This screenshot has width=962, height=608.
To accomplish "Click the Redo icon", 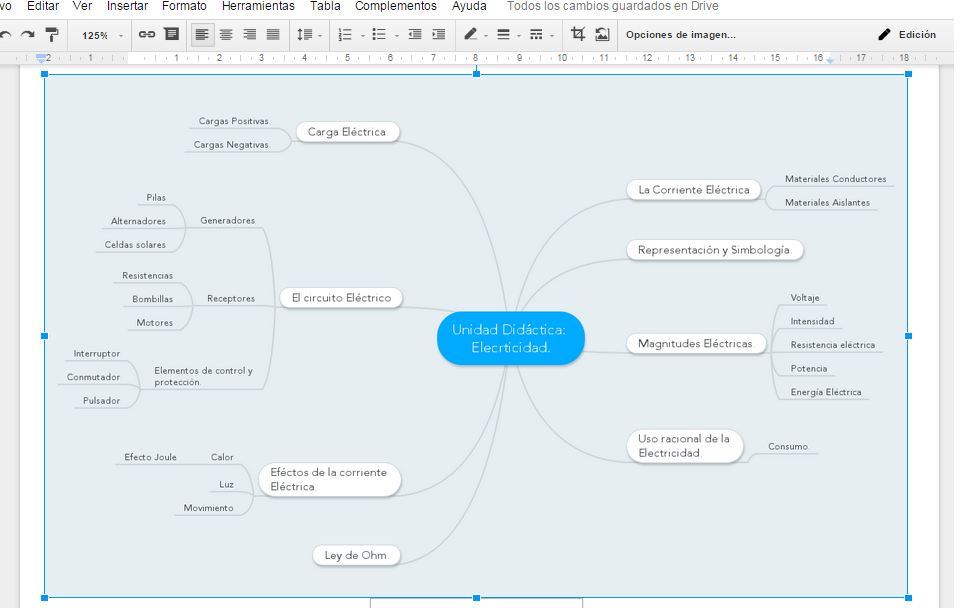I will coord(30,34).
